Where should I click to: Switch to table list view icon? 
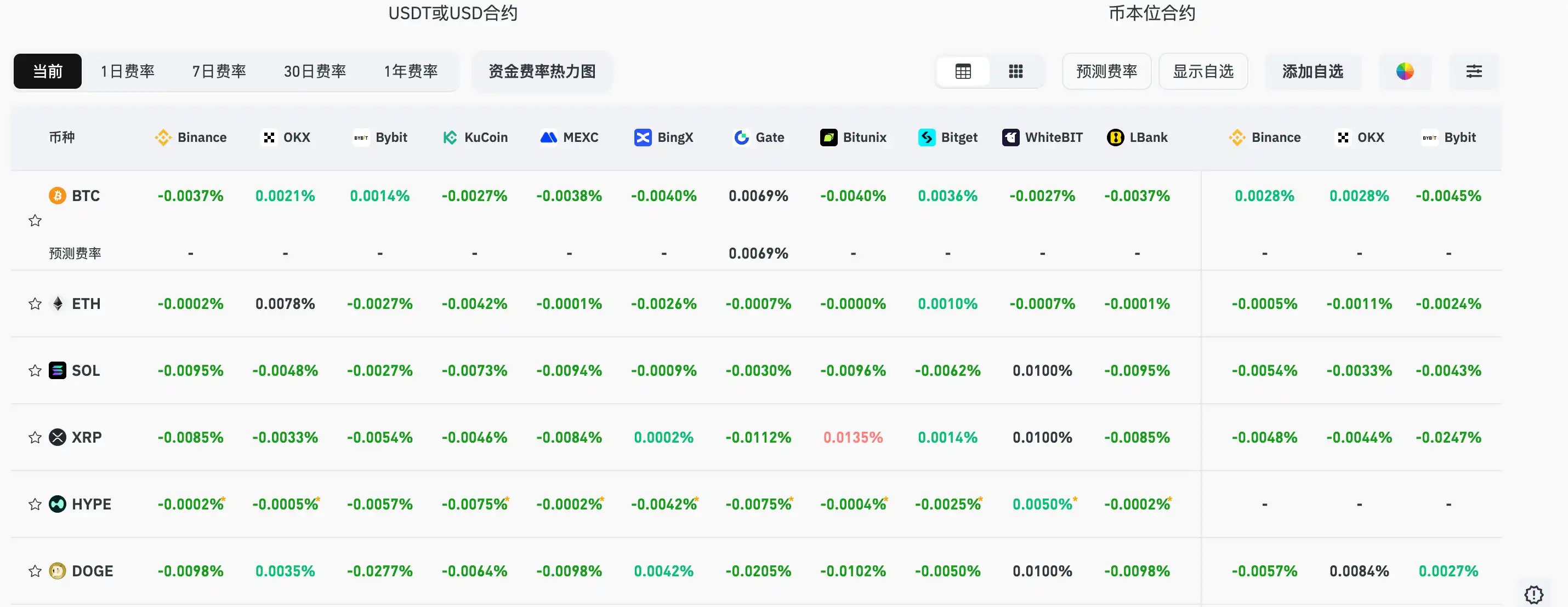coord(963,71)
